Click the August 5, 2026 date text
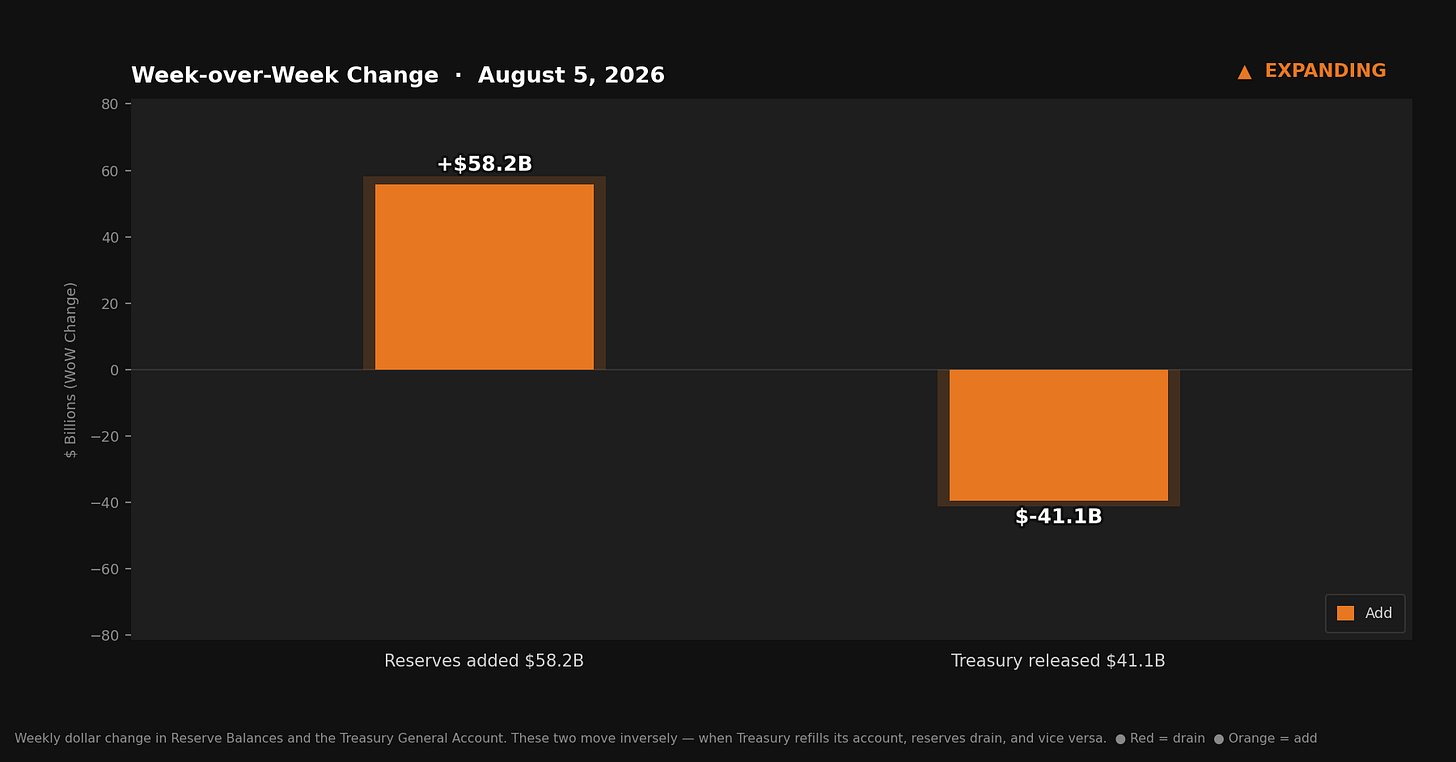 pyautogui.click(x=571, y=76)
